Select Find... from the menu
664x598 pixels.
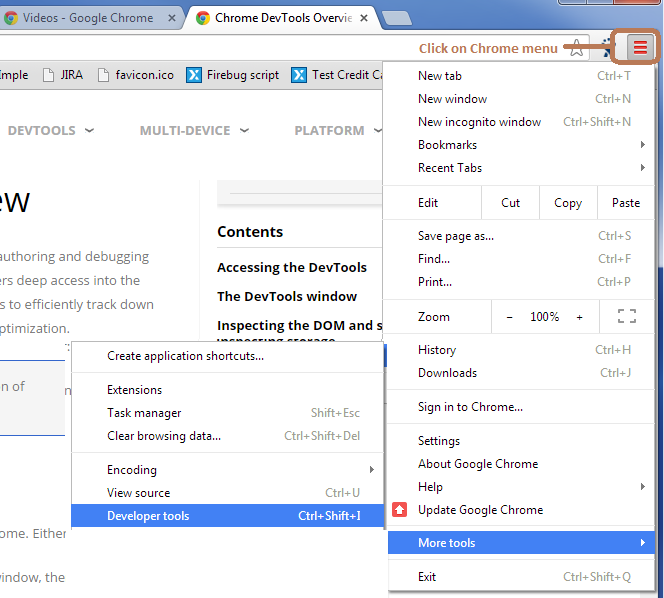point(521,259)
